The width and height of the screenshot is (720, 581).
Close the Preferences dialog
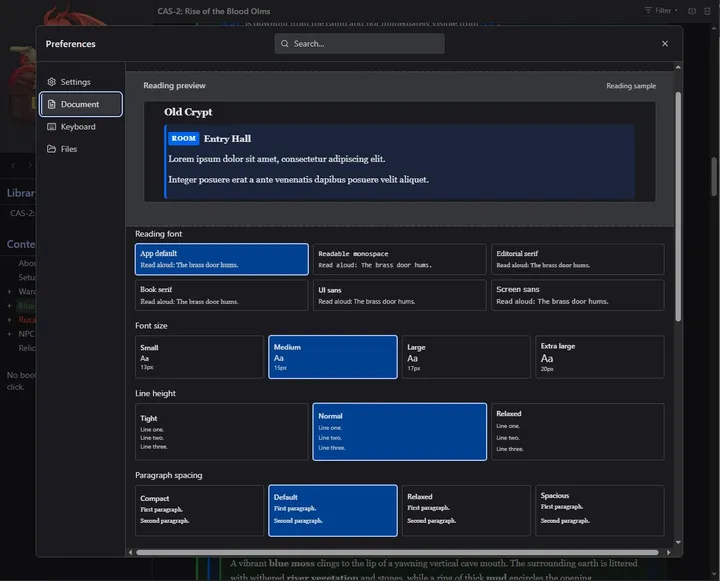(664, 44)
